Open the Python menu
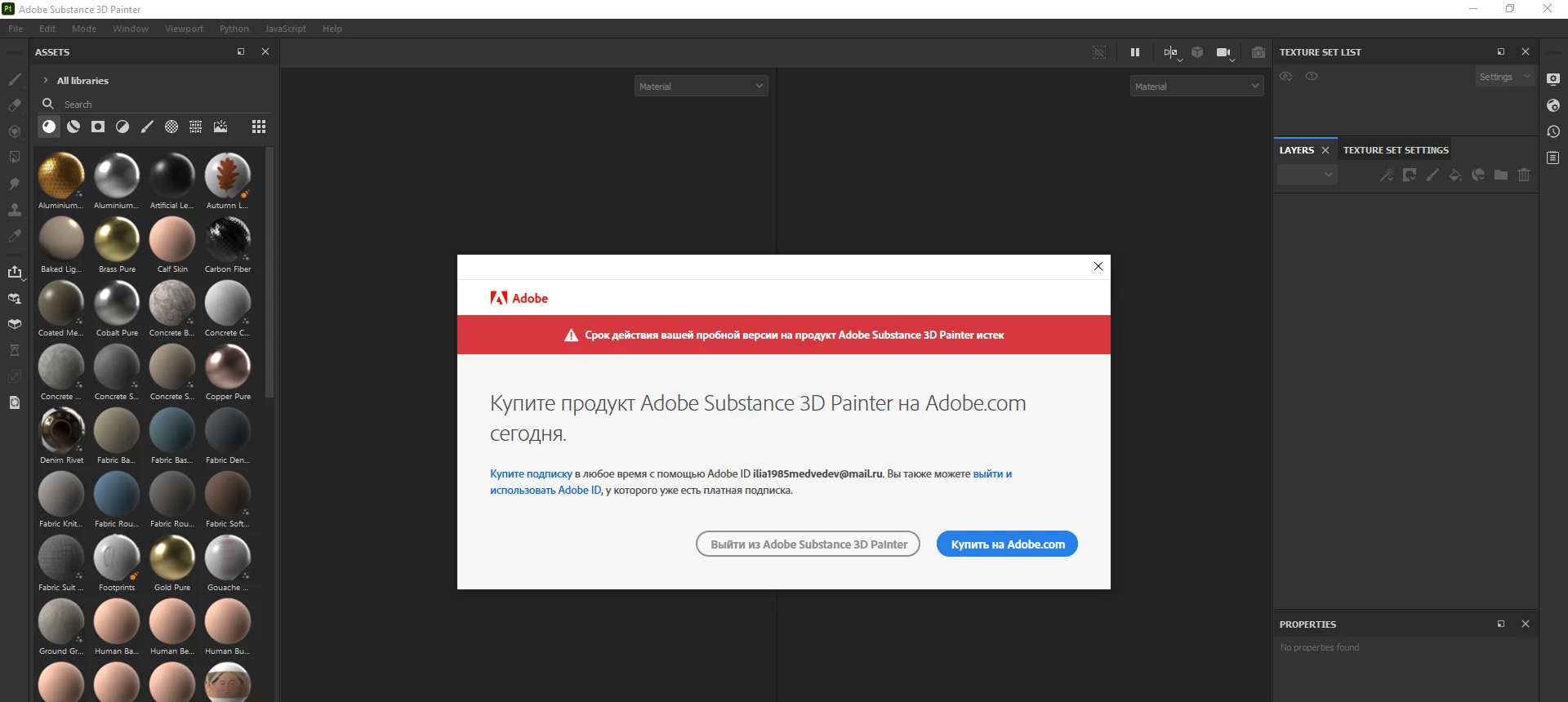Screen dimensions: 1568x702 tap(234, 29)
